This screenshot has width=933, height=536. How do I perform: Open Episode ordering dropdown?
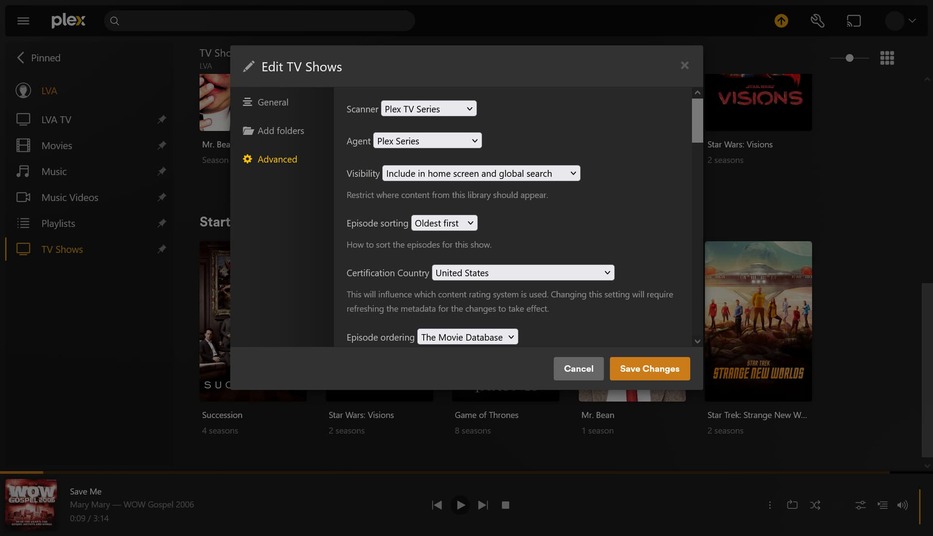467,337
